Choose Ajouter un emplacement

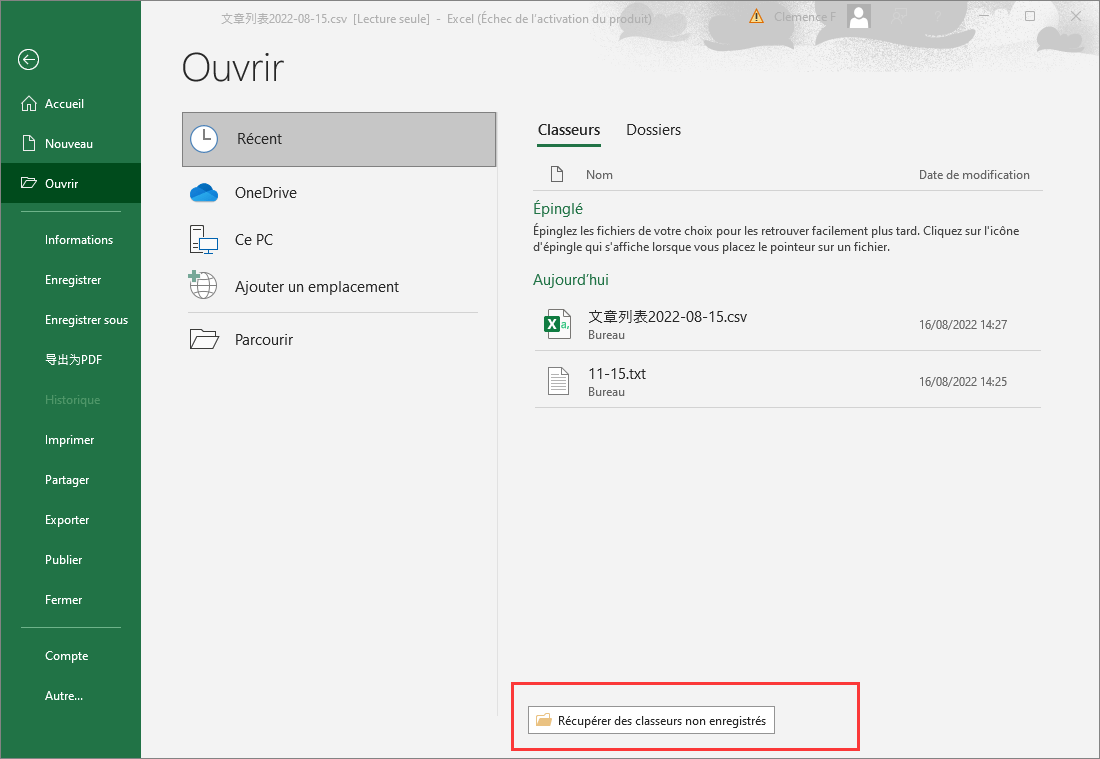[339, 287]
